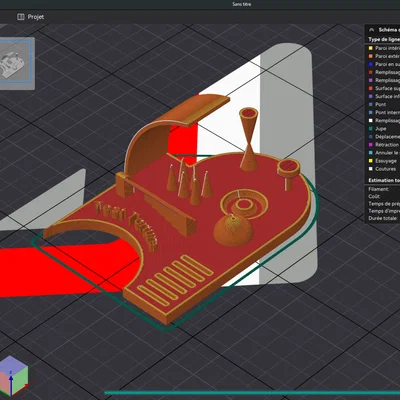Select the Durée totale row

pyautogui.click(x=383, y=218)
